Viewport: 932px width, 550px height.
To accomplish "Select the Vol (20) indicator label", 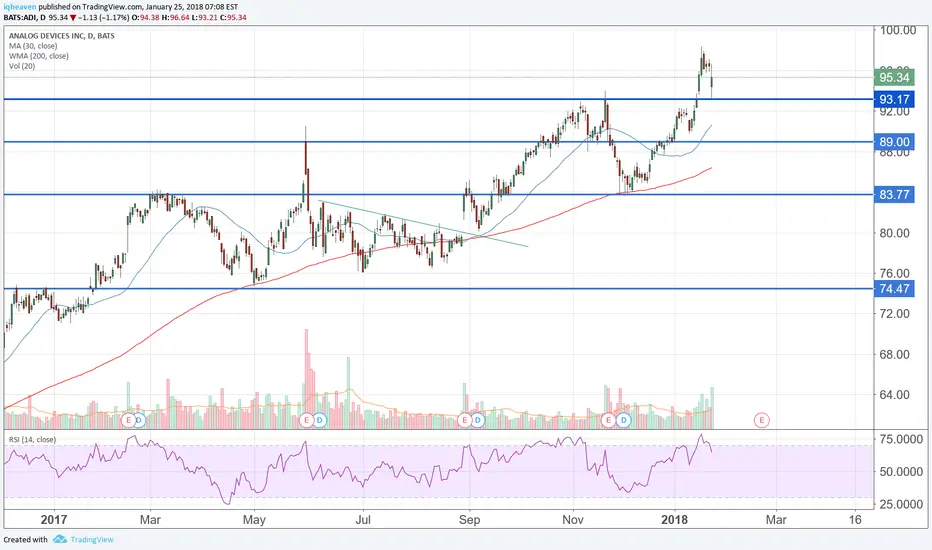I will coord(22,66).
